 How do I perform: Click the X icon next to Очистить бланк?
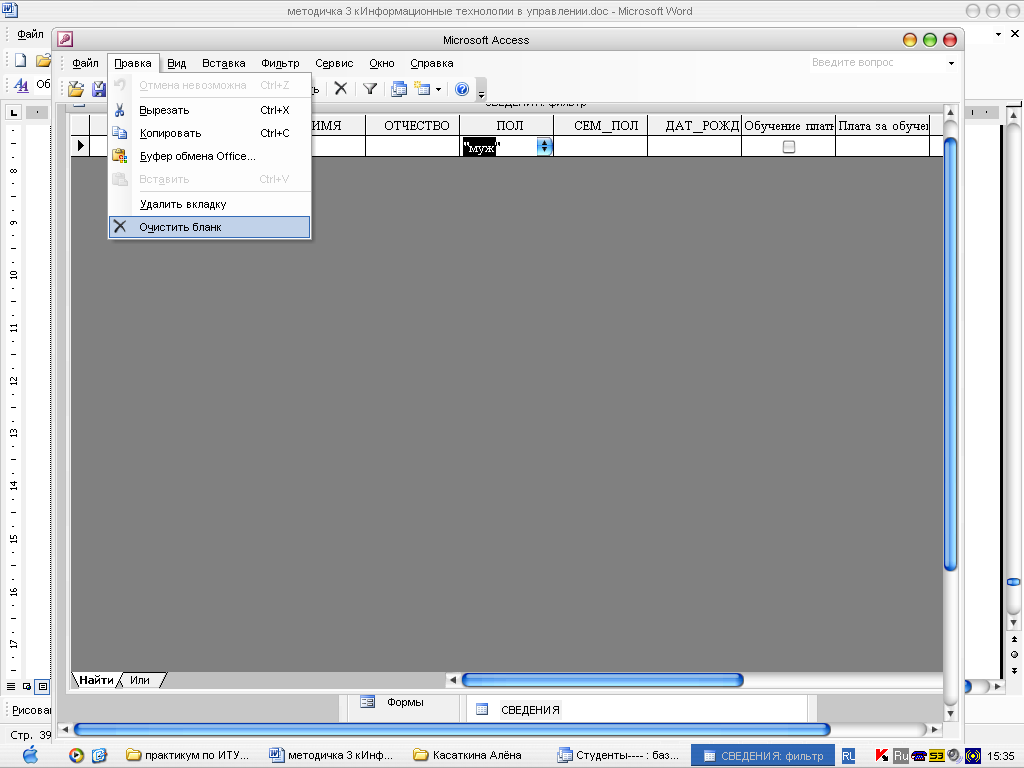click(120, 227)
